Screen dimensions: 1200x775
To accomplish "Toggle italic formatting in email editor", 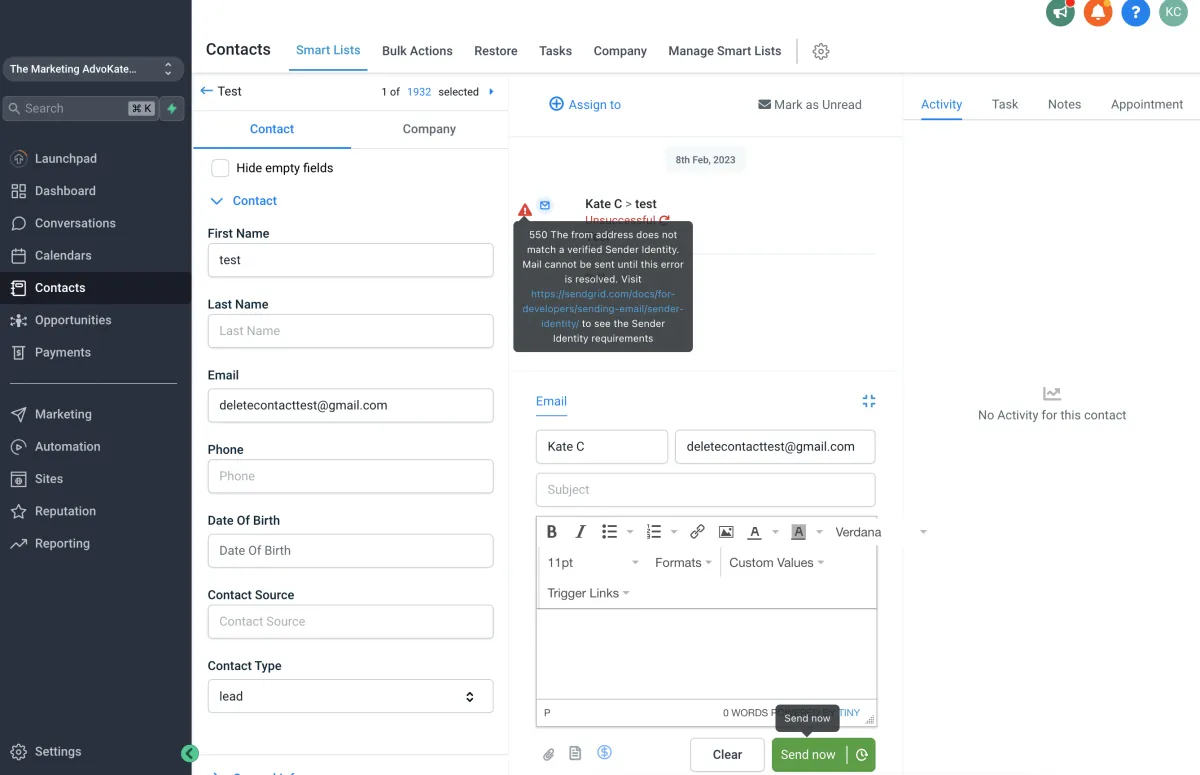I will (x=580, y=532).
